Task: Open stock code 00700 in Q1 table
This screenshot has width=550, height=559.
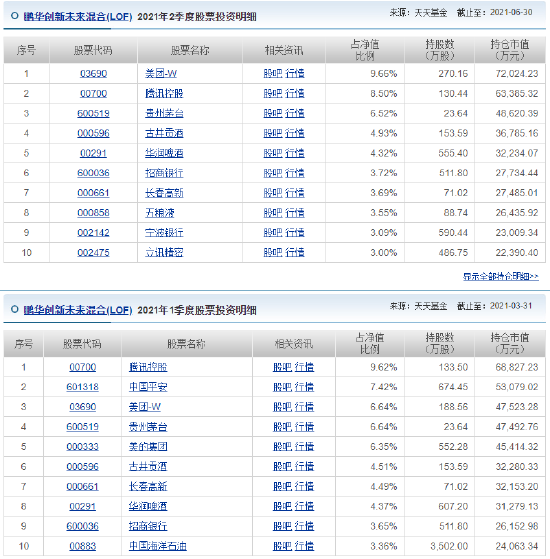Action: coord(83,367)
